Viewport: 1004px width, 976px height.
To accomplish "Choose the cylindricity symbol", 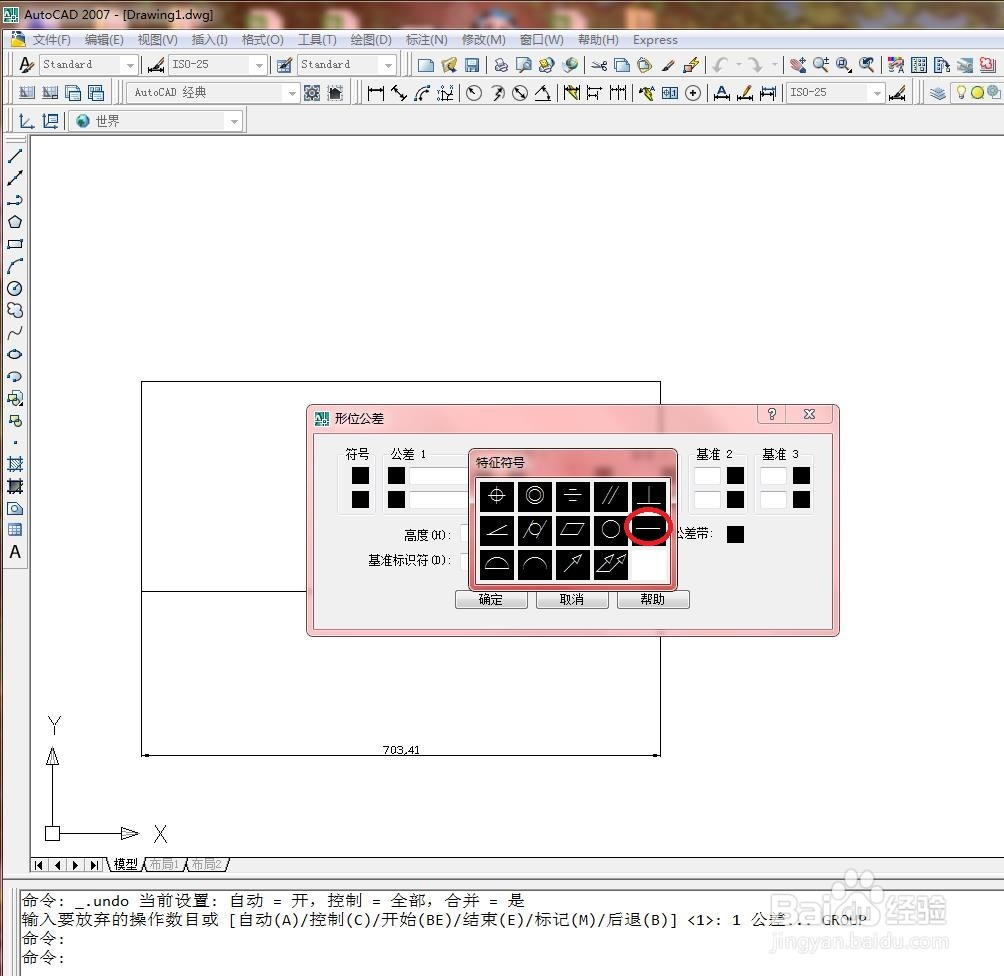I will (x=535, y=529).
